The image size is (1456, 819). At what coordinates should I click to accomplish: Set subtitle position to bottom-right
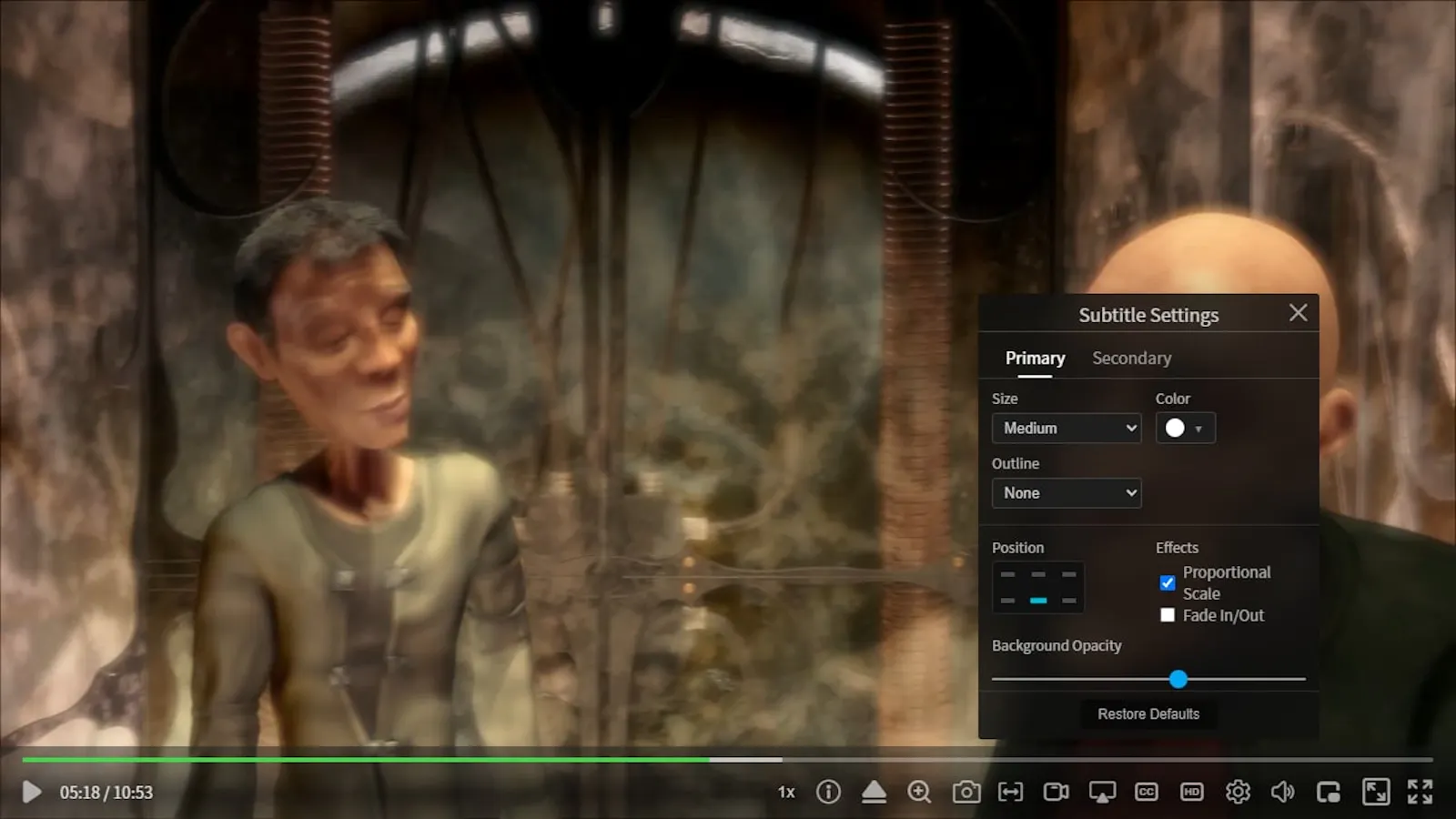(1069, 601)
